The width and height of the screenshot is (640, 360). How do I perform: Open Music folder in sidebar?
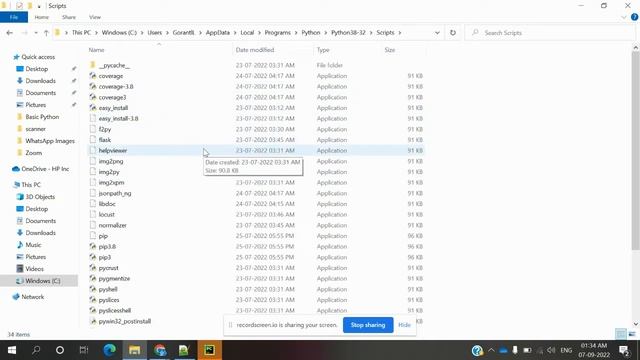33,245
